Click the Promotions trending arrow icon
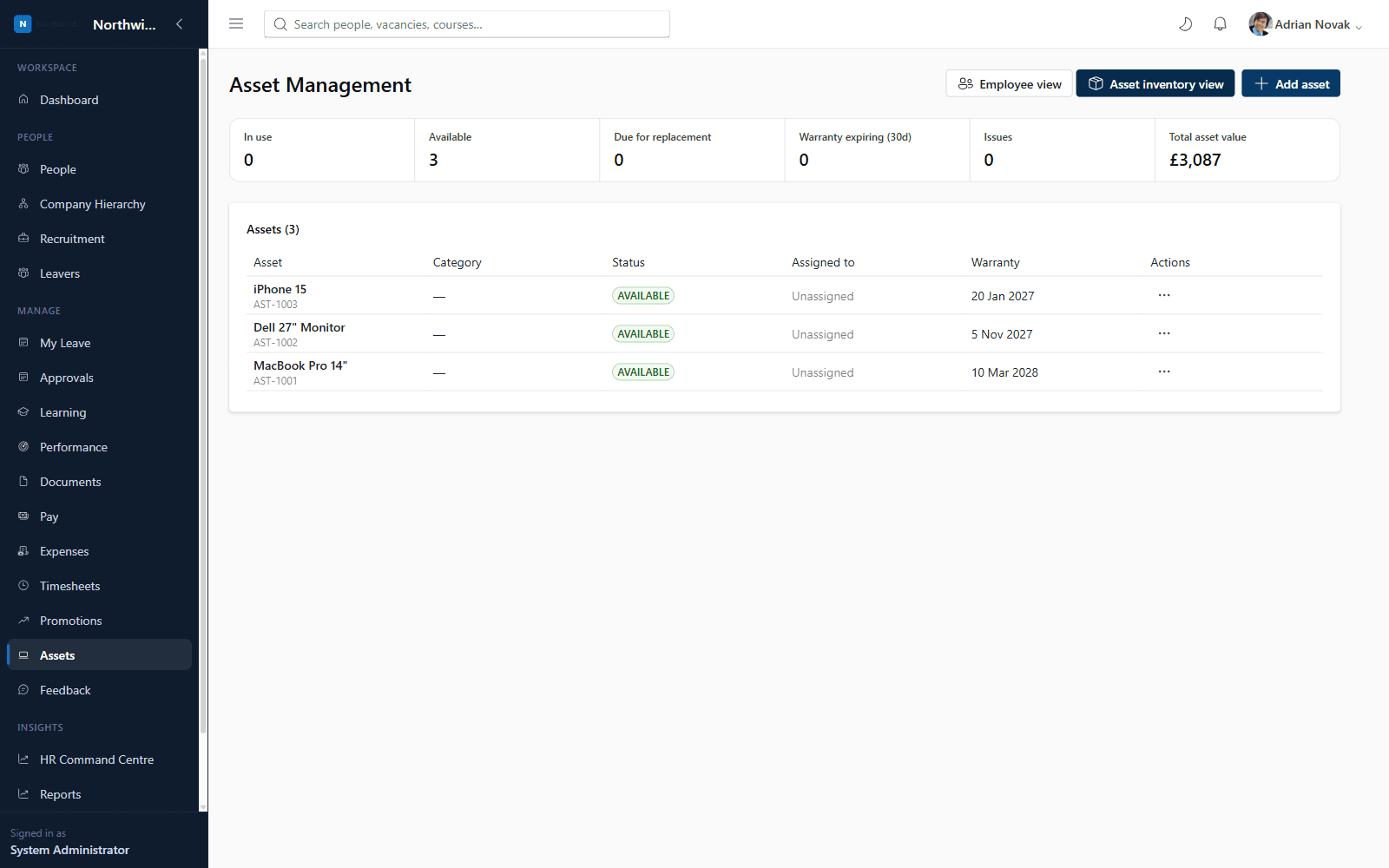This screenshot has height=868, width=1389. pyautogui.click(x=23, y=621)
